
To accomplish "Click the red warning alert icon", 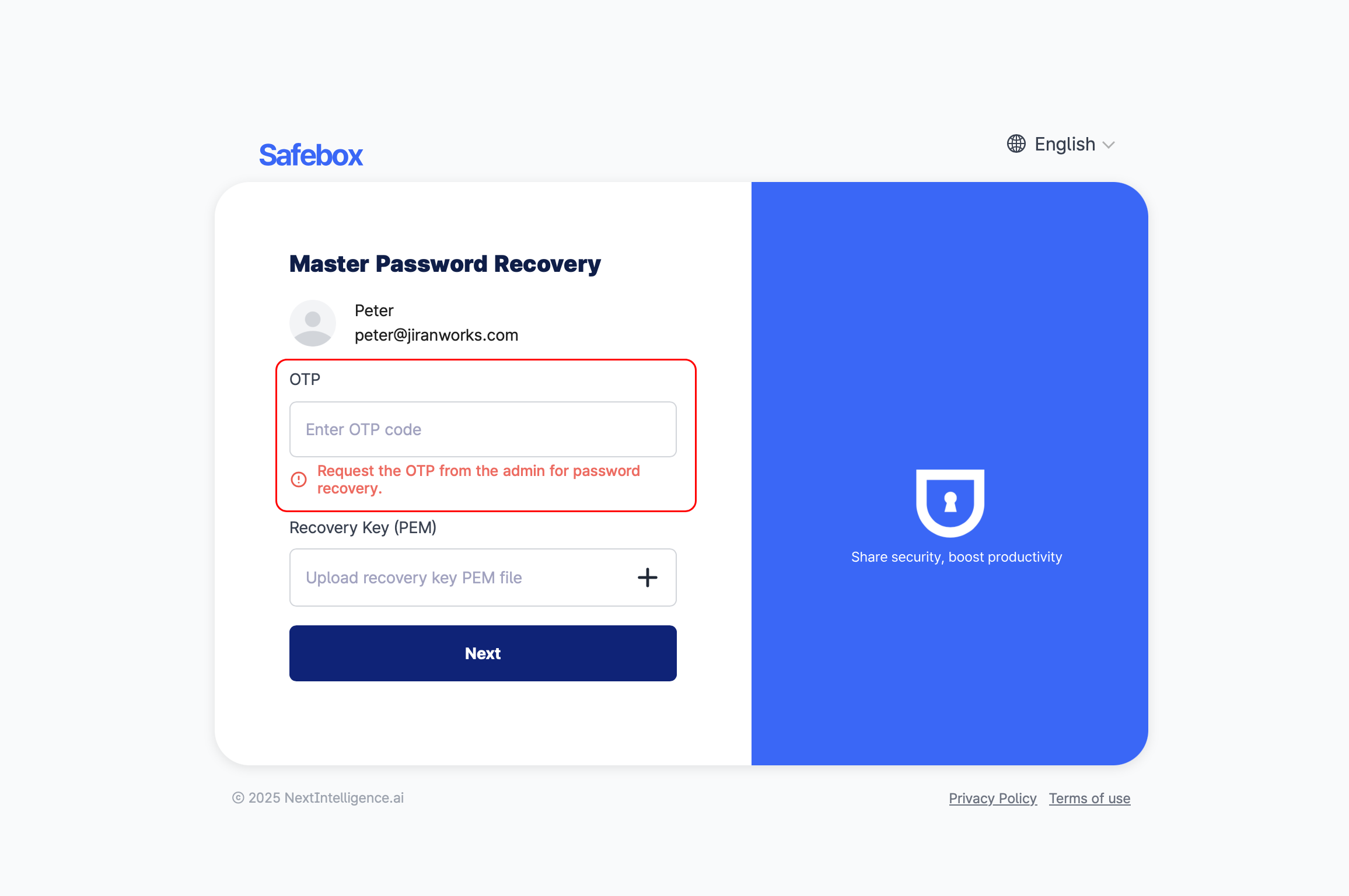I will tap(299, 480).
